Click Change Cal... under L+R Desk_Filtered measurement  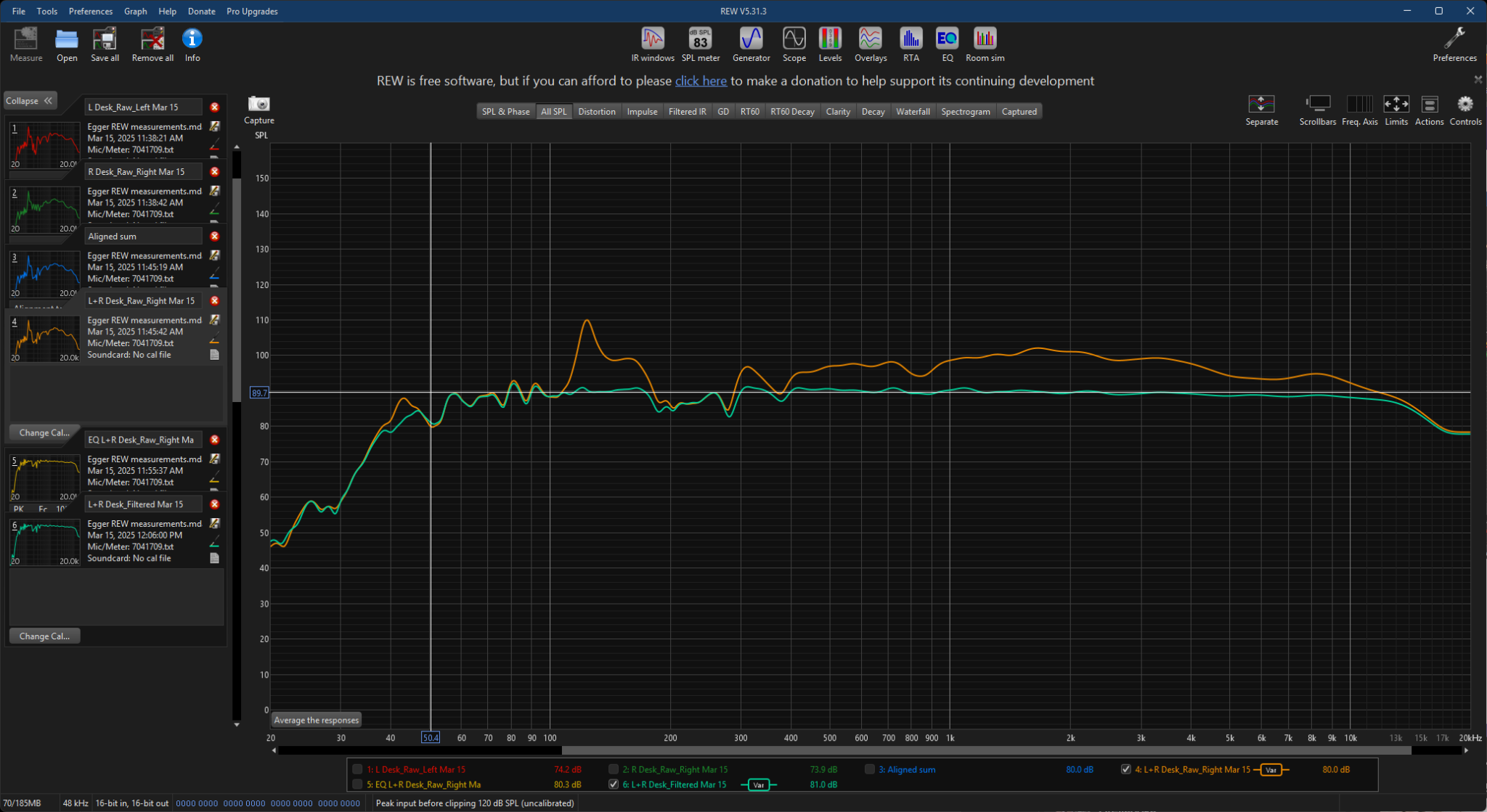click(x=44, y=636)
